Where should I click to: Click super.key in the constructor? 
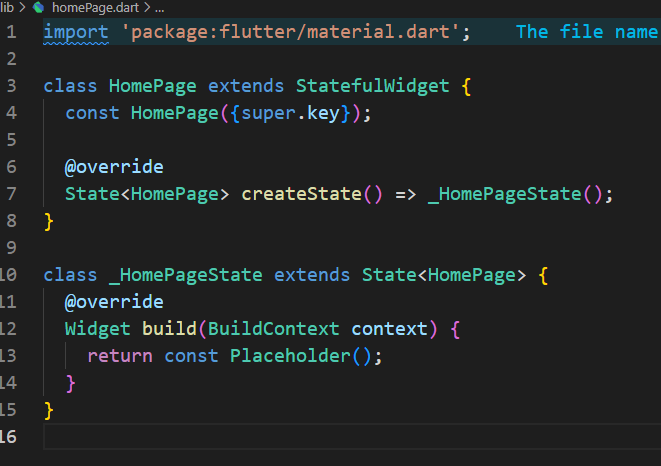coord(290,113)
